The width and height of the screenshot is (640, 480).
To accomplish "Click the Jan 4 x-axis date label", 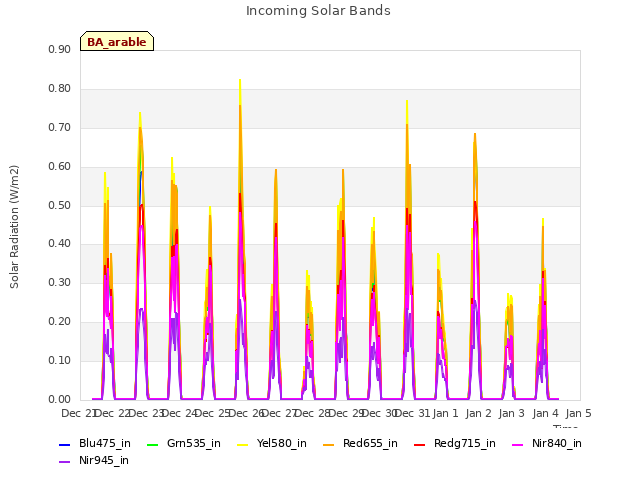I will 545,413.
